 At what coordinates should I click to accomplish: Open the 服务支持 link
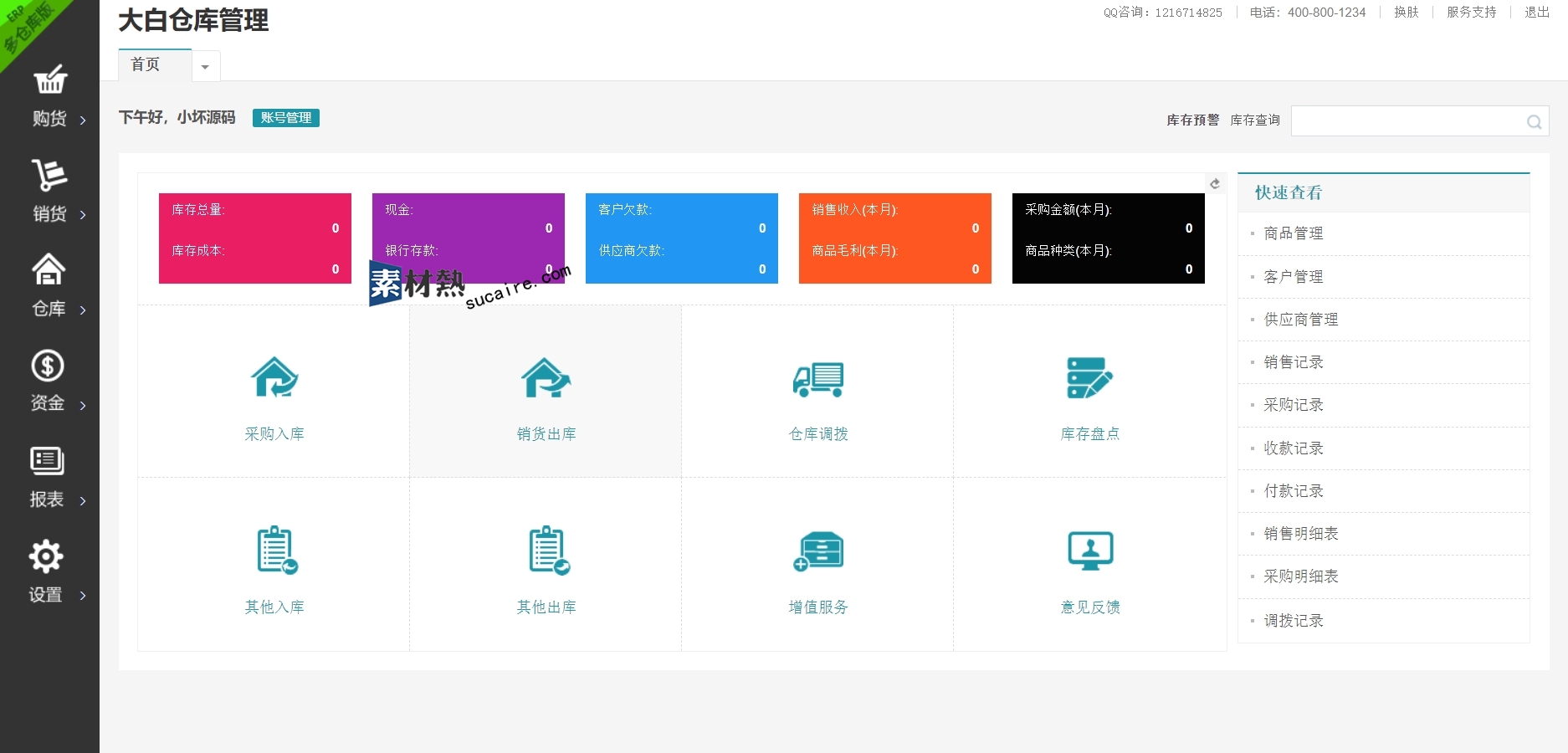tap(1471, 13)
